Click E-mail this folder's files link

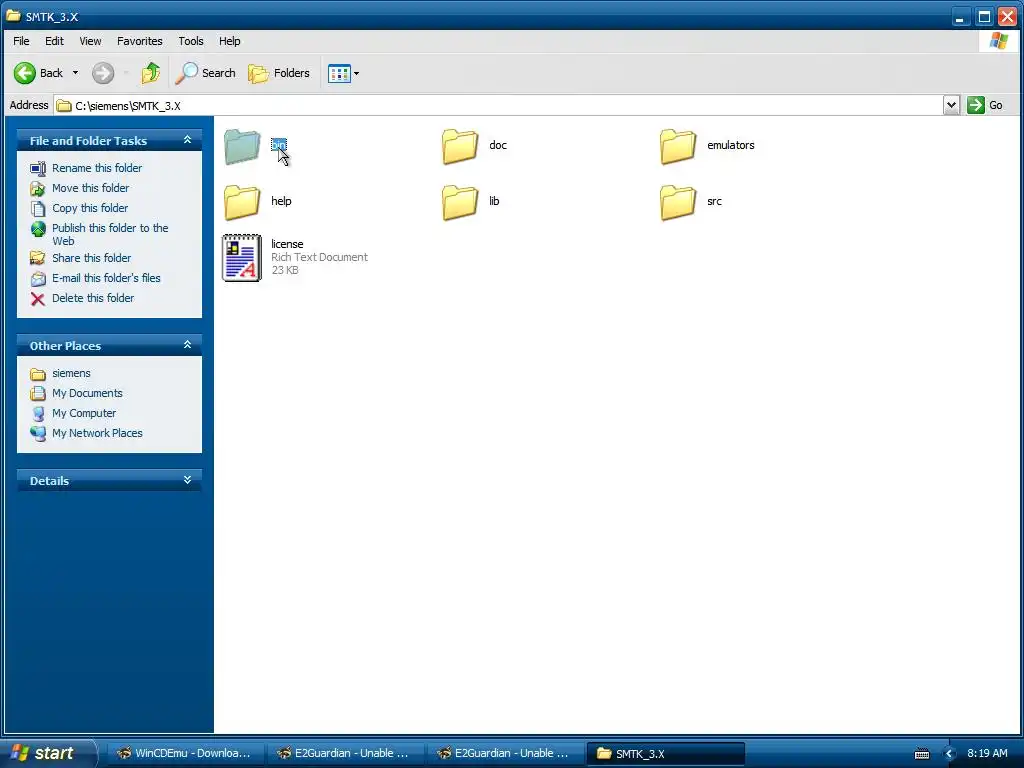pos(106,278)
